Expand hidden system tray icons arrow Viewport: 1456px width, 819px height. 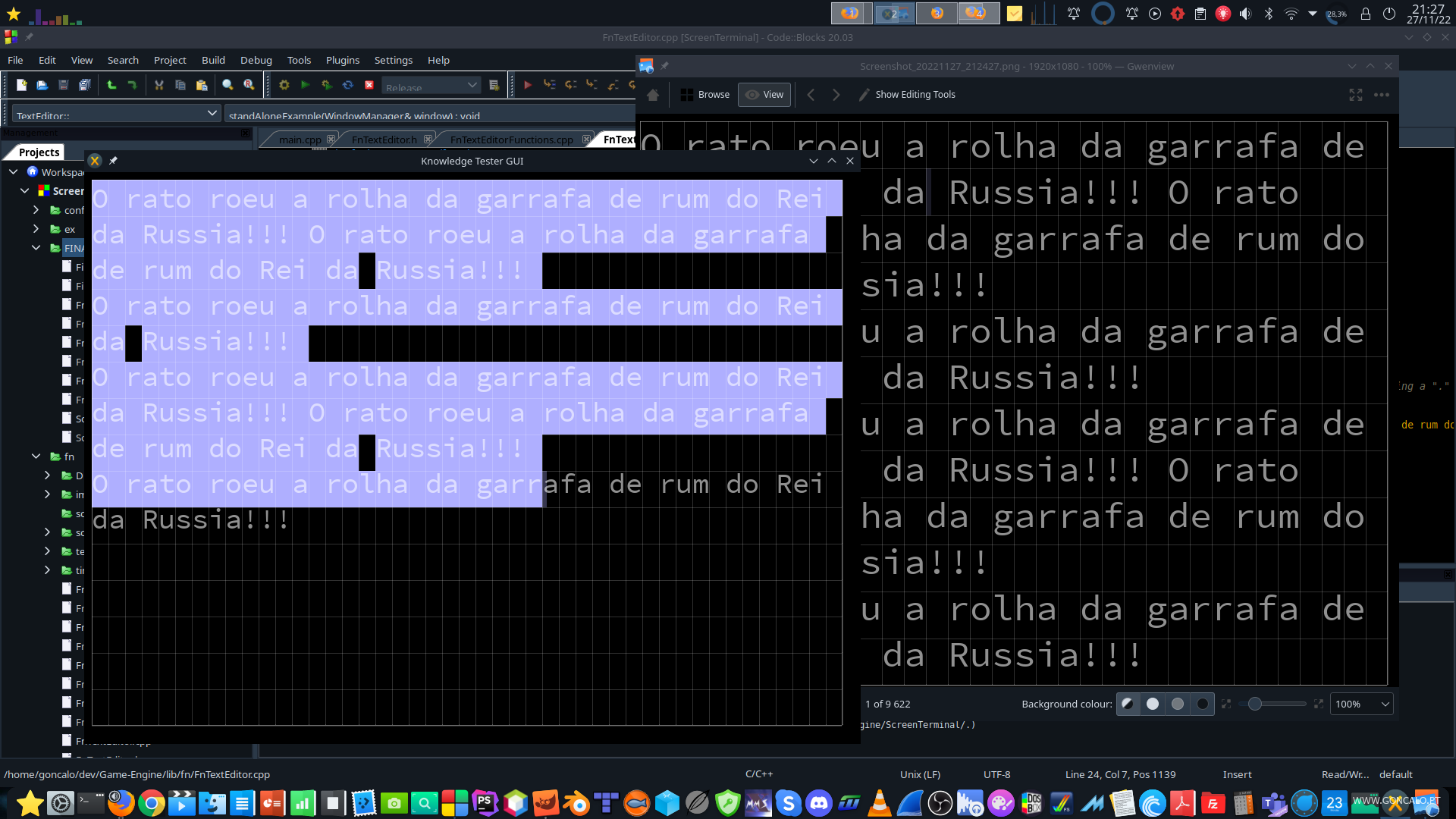pos(1313,14)
